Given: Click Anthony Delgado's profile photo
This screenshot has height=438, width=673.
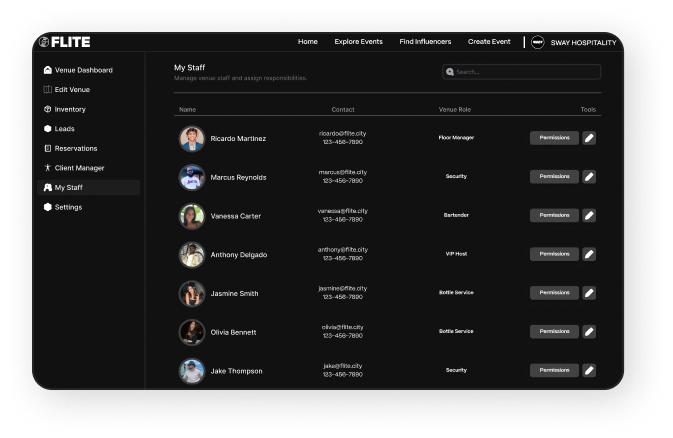Looking at the screenshot, I should point(192,254).
